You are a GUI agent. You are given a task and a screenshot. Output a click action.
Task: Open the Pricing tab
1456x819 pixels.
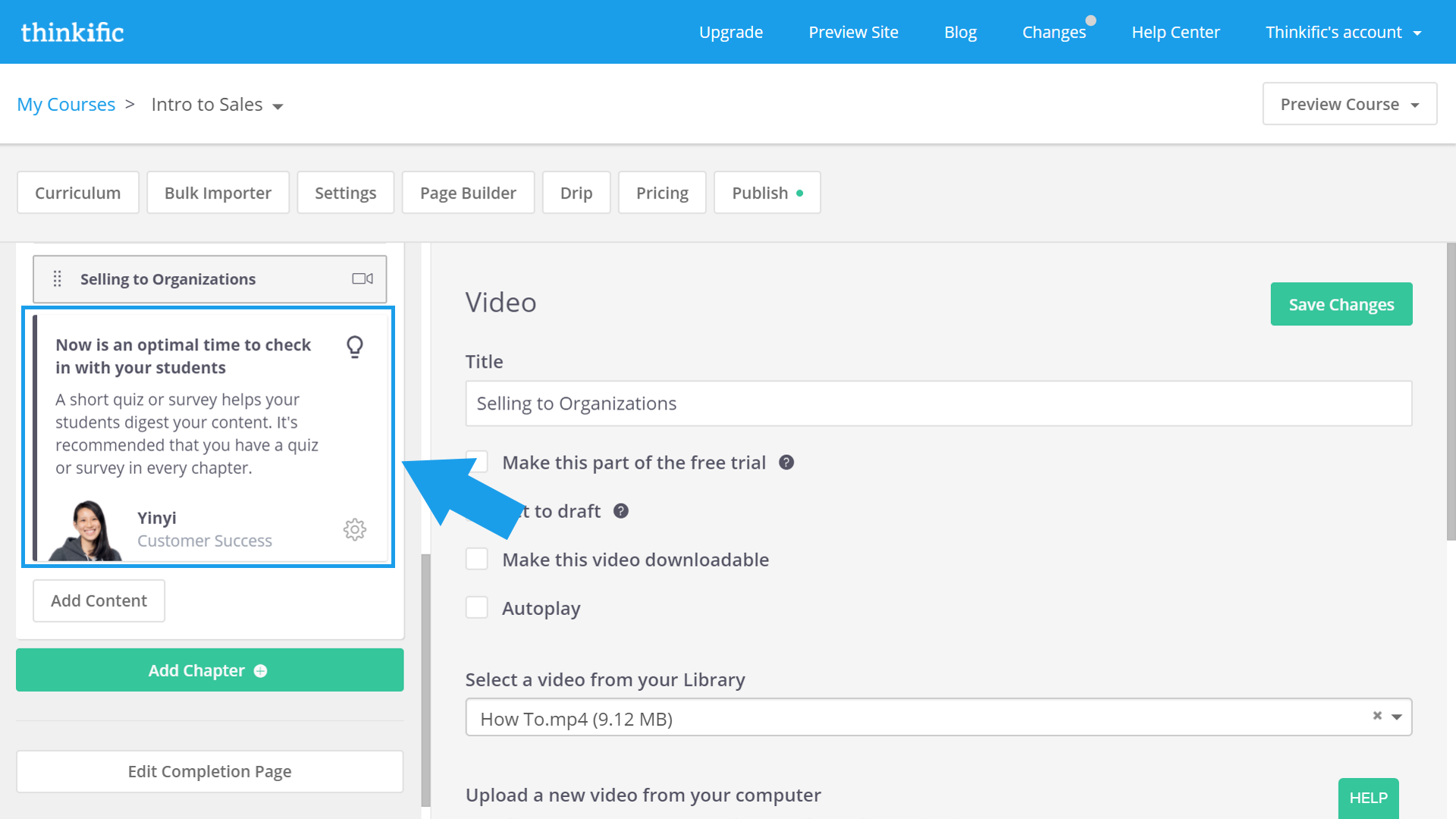(662, 193)
